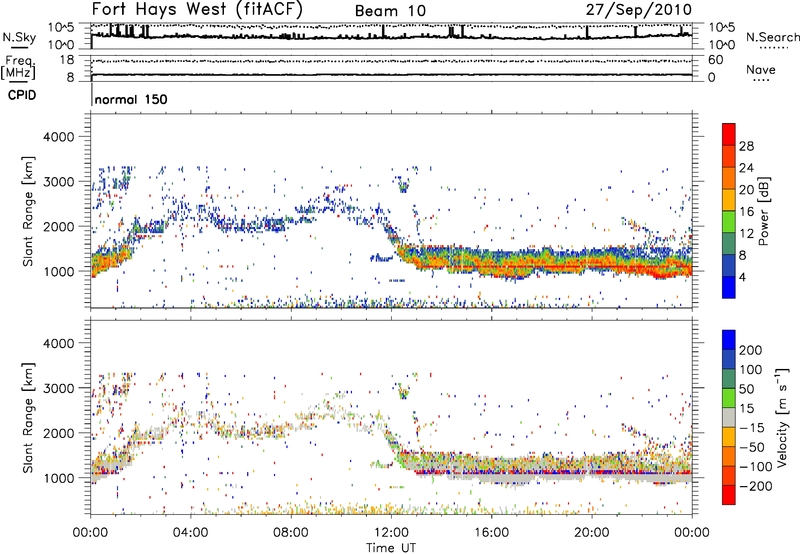Image resolution: width=800 pixels, height=554 pixels.
Task: Click the '-200' Velocity colorbar label
Action: click(x=756, y=486)
